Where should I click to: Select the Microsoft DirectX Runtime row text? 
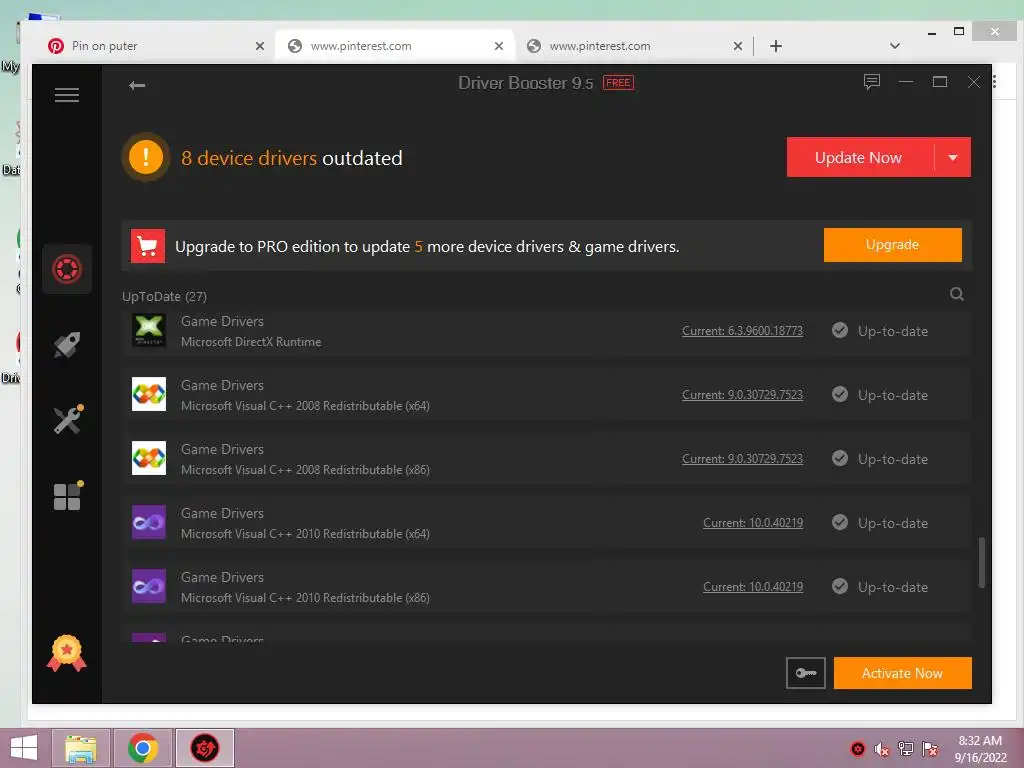click(251, 342)
